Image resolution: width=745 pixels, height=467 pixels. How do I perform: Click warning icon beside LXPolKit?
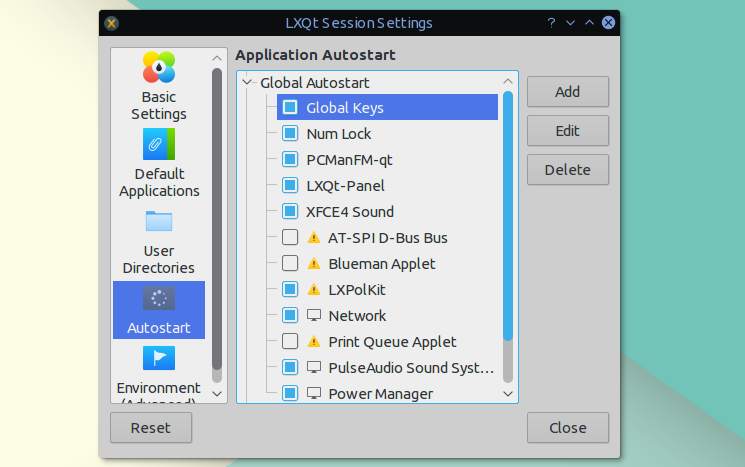pyautogui.click(x=314, y=289)
